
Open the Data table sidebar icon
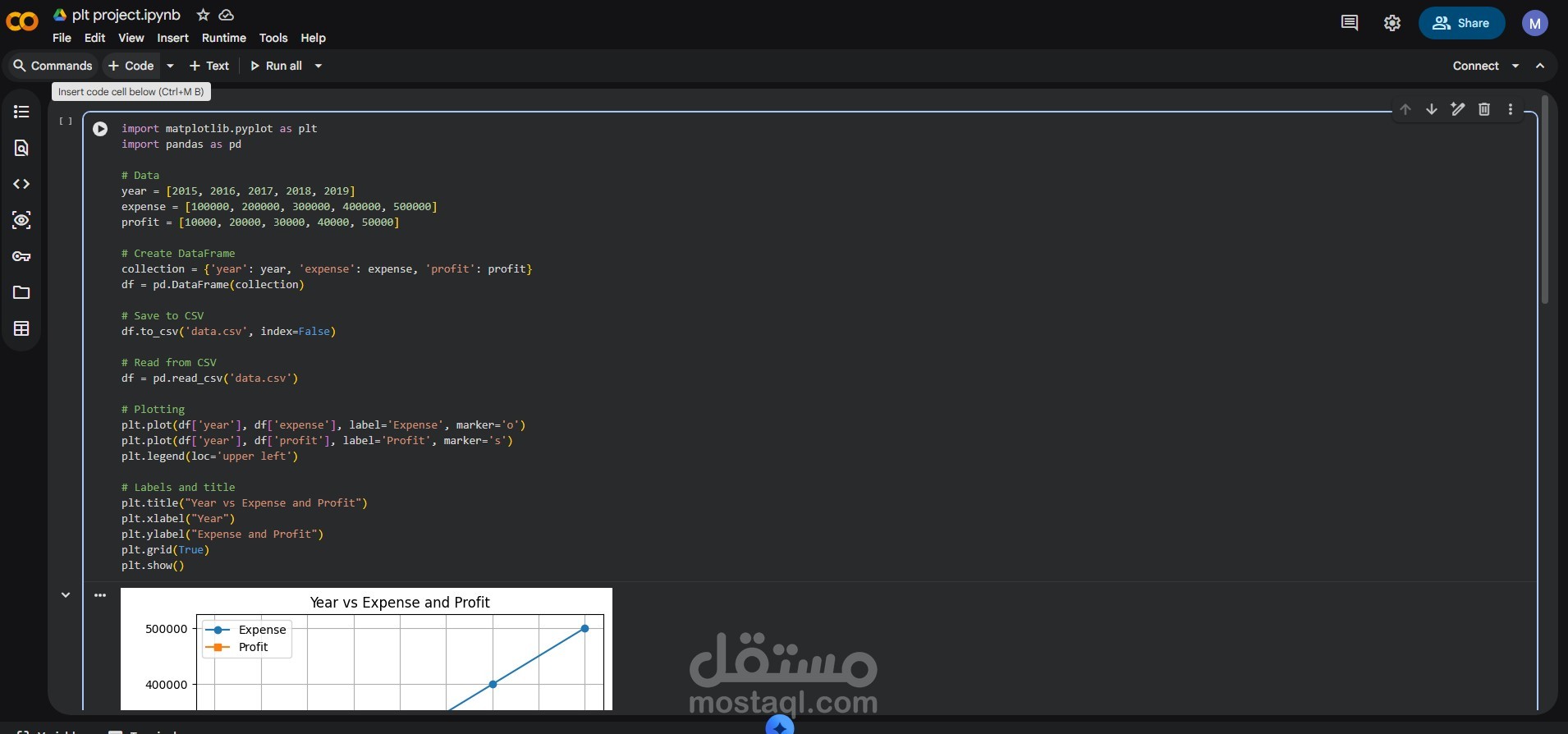(21, 328)
